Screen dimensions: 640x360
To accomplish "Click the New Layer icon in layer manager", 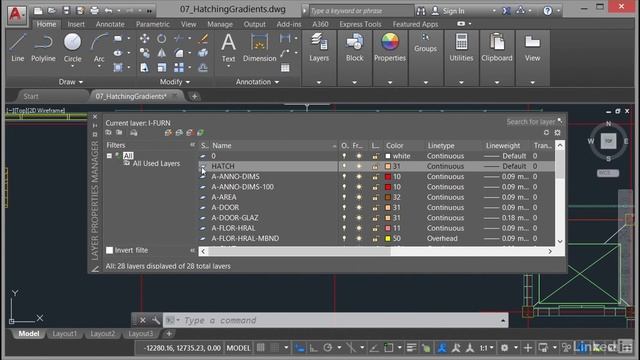I will click(168, 133).
